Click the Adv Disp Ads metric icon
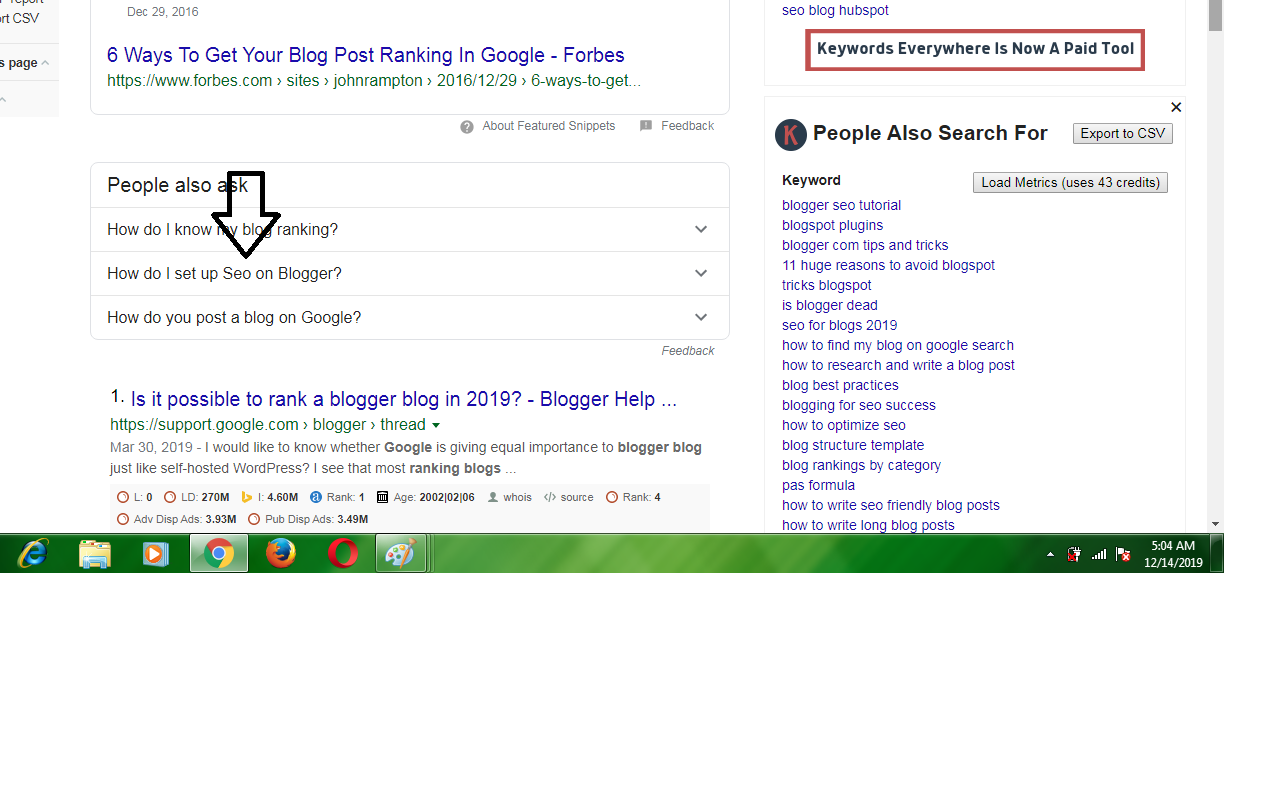 coord(123,519)
